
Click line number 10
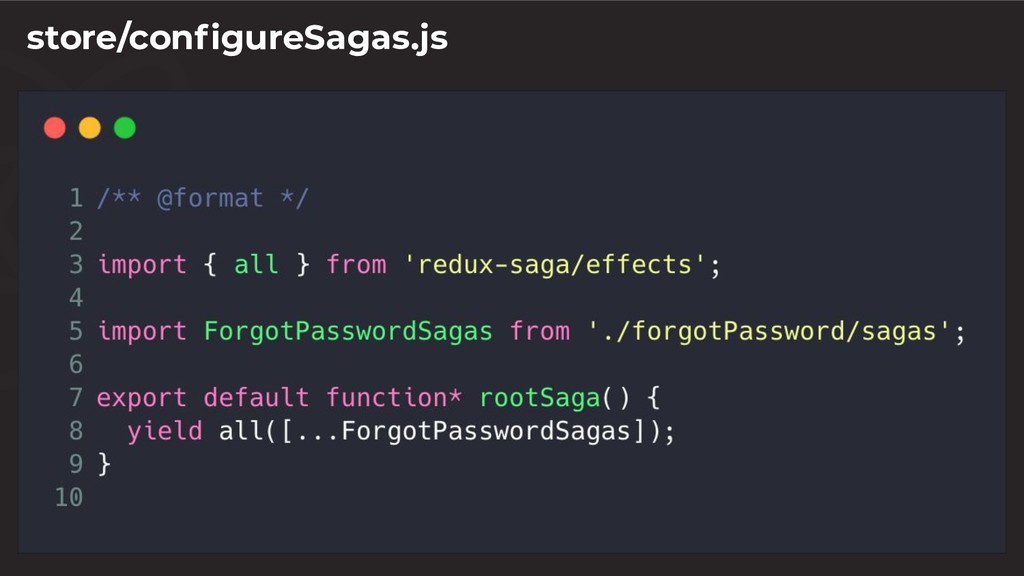point(69,498)
